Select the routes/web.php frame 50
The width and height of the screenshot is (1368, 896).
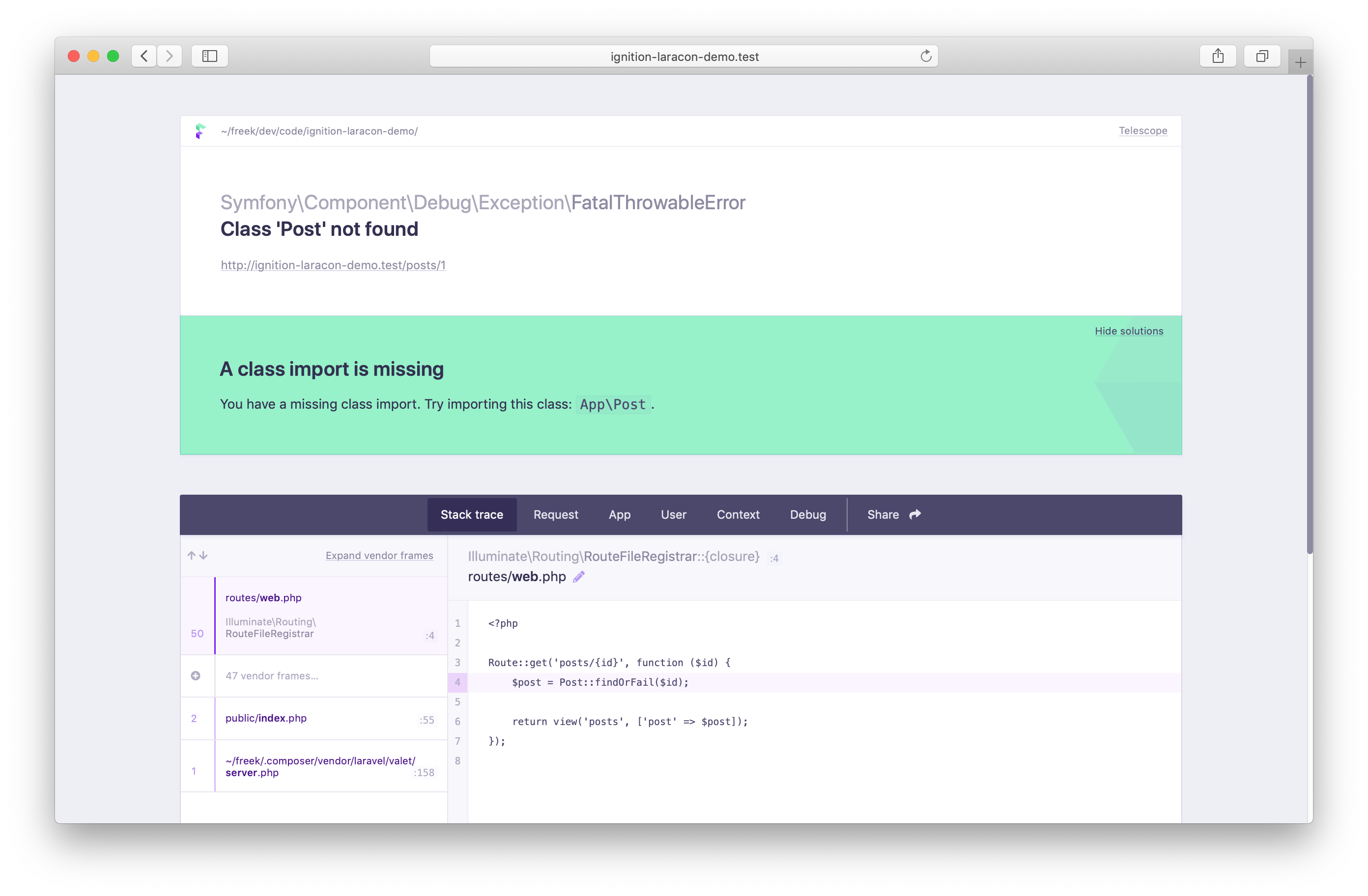314,616
